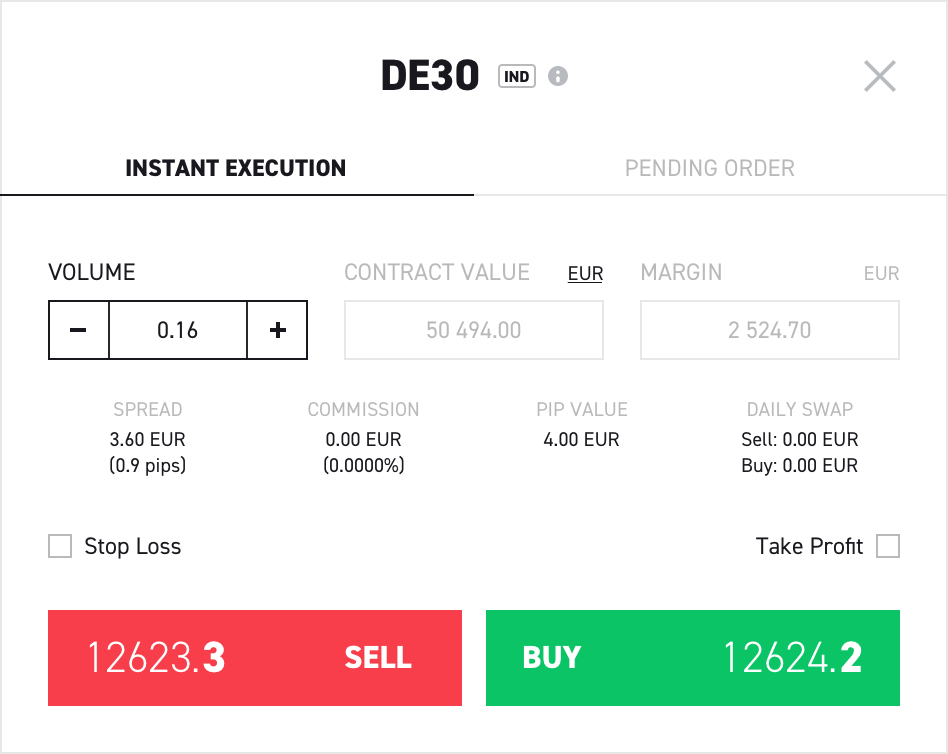The width and height of the screenshot is (948, 754).
Task: Select the Instant Execution tab
Action: [x=236, y=168]
